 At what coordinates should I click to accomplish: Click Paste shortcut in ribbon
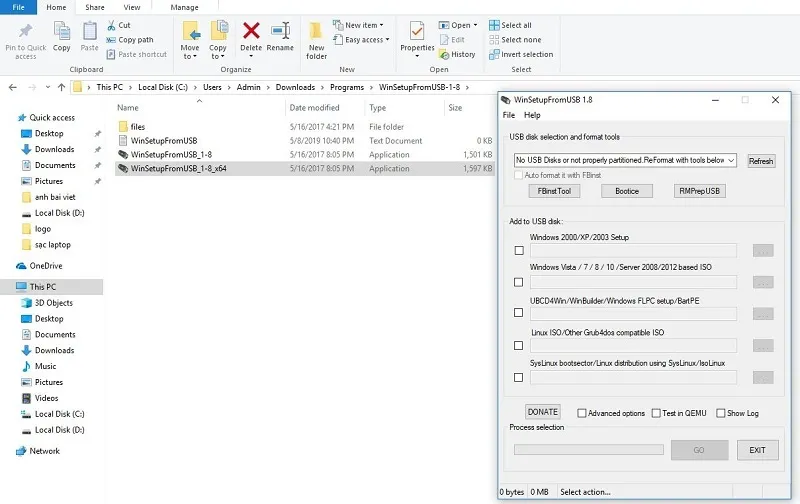pos(137,54)
